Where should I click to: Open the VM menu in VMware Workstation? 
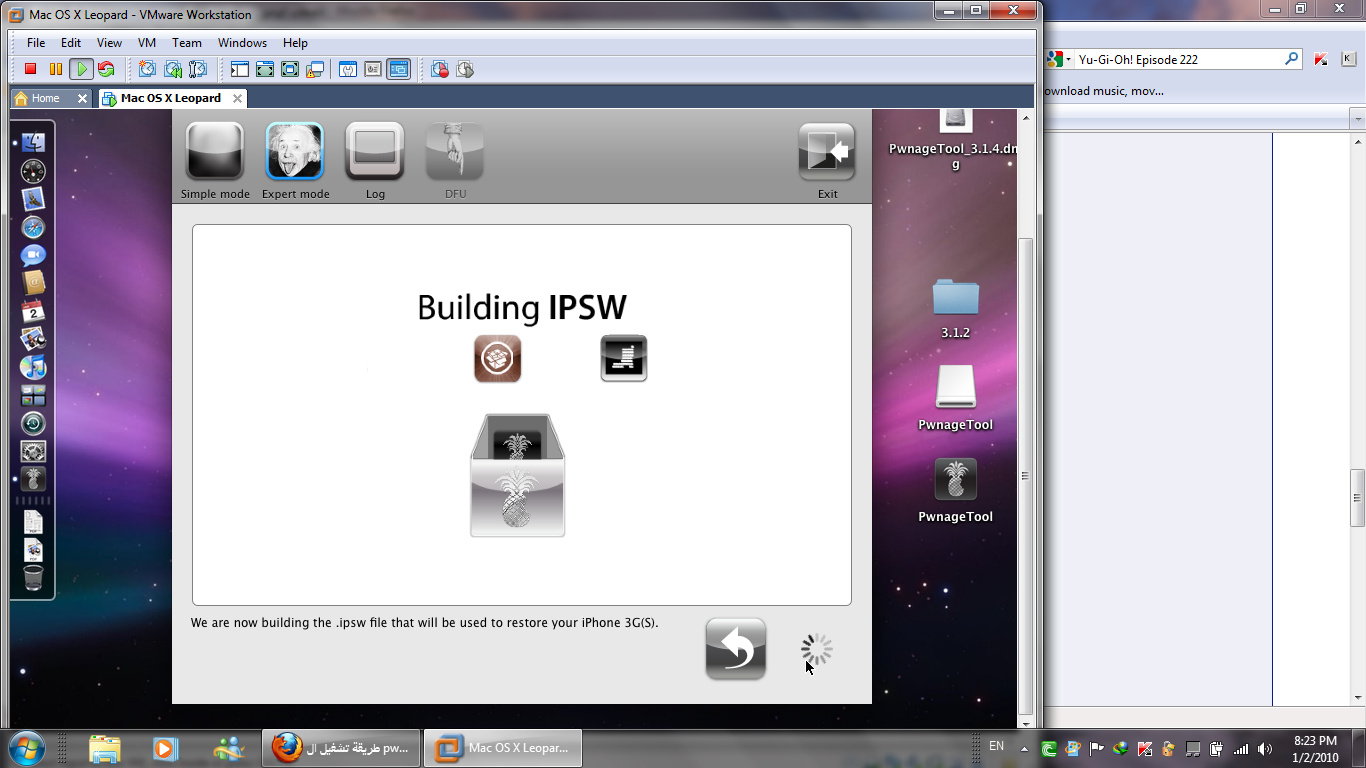coord(146,42)
